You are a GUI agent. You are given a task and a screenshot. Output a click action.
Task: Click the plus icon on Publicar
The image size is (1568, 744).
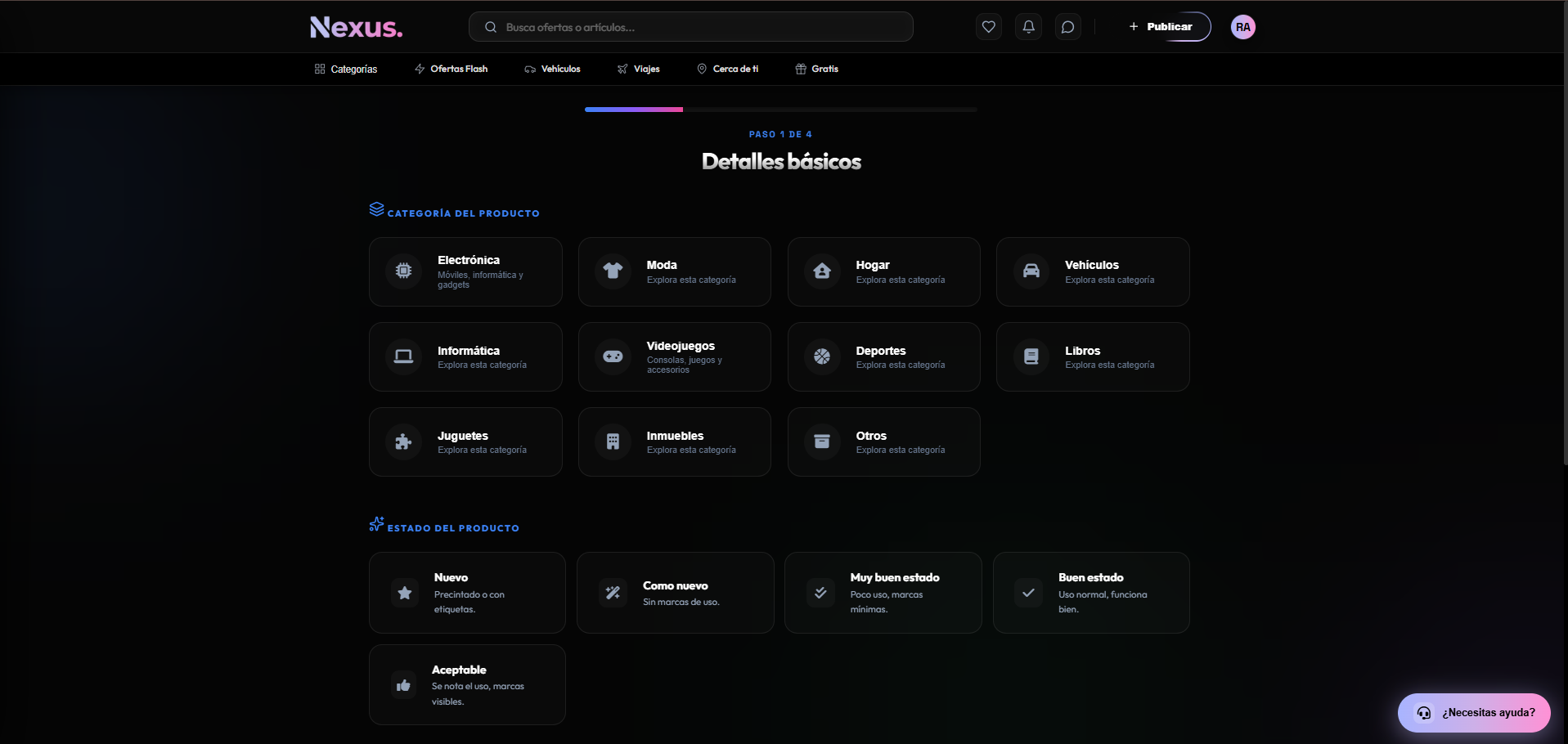(x=1134, y=27)
